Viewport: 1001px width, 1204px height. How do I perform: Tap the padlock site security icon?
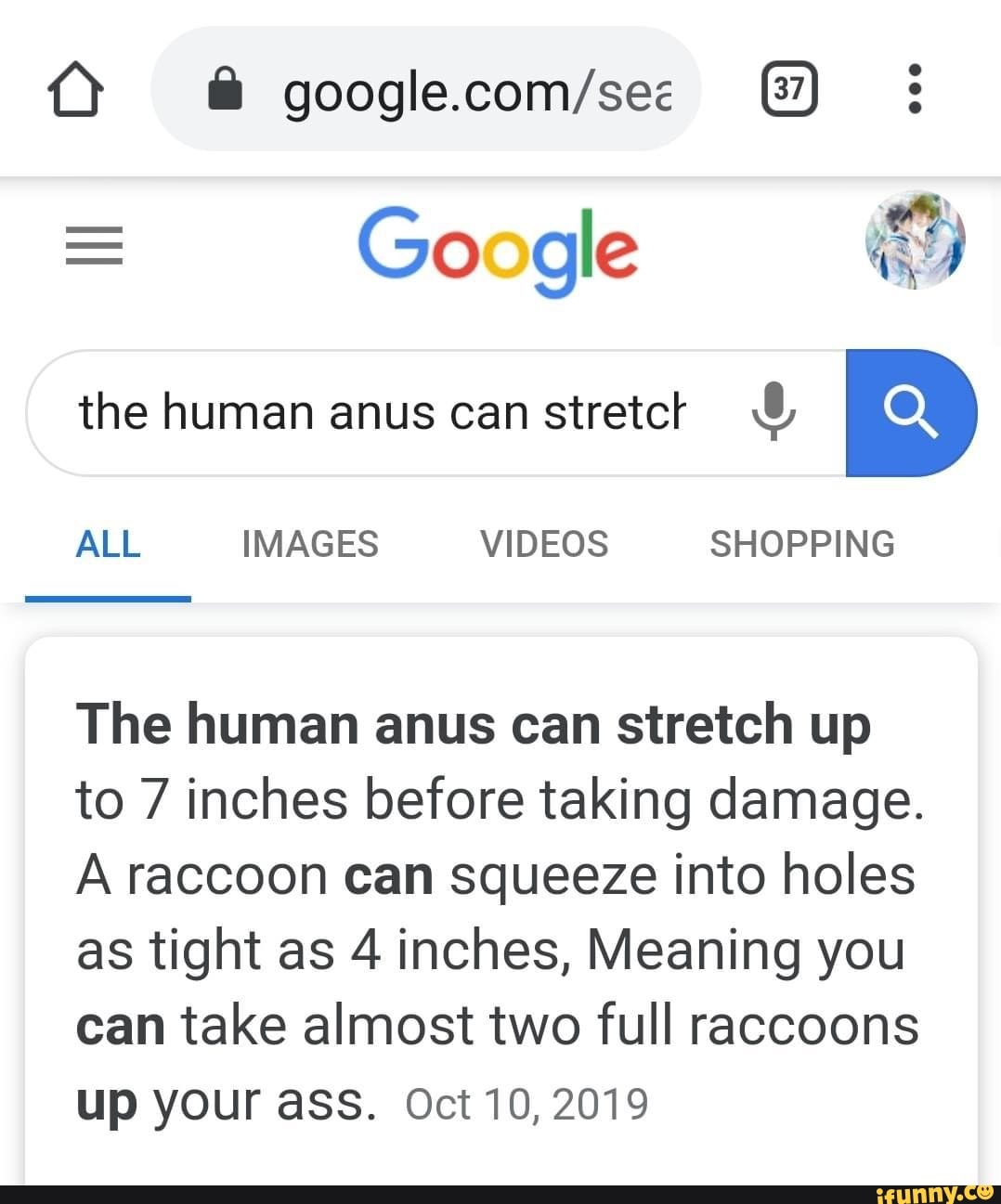point(225,89)
